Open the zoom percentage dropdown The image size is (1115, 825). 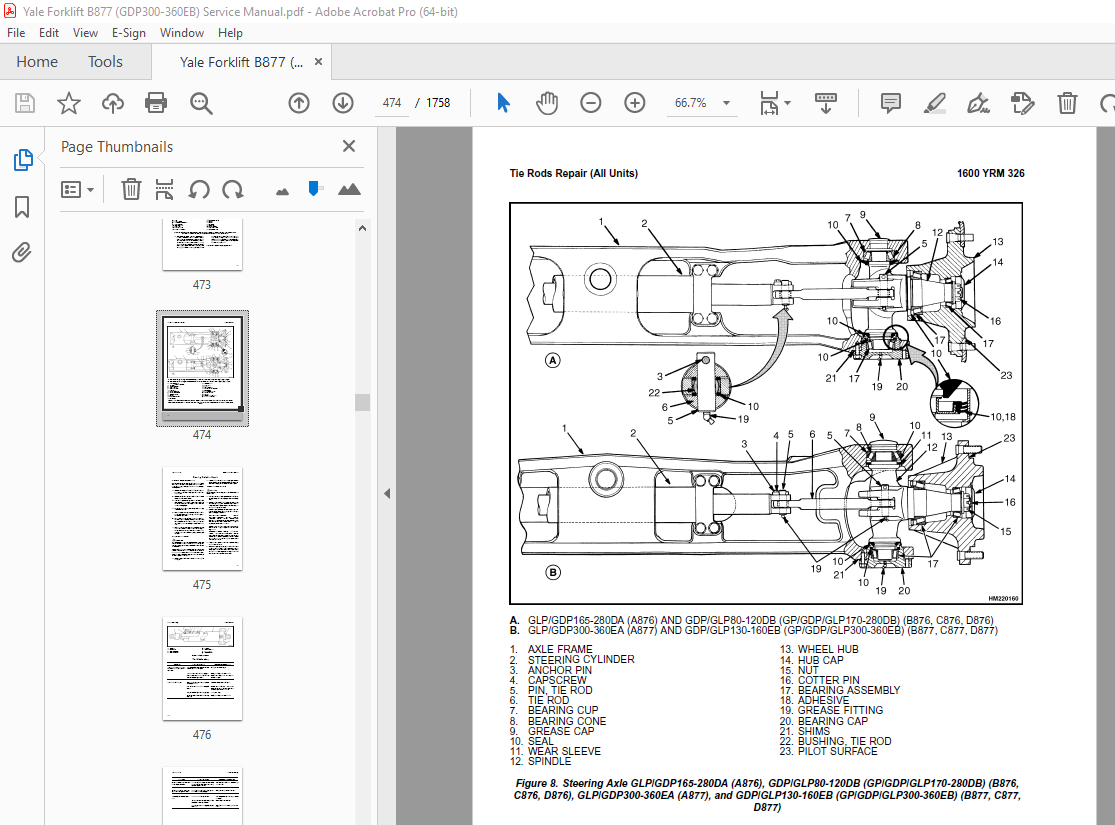click(727, 103)
